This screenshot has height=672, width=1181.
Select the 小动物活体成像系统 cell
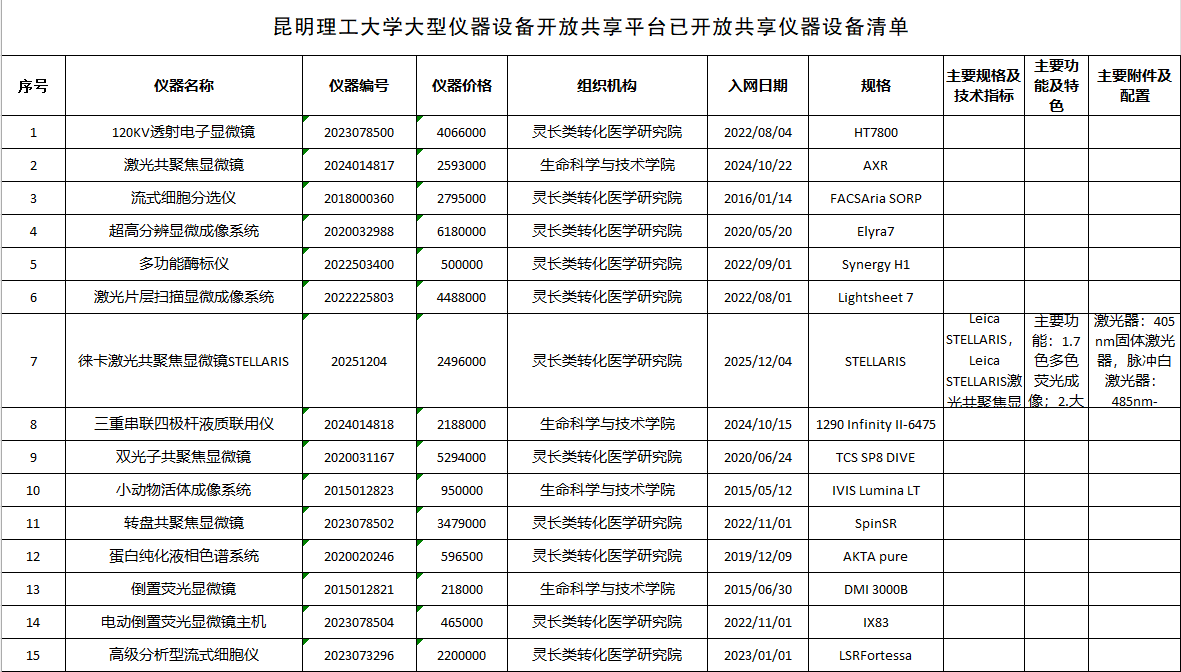pyautogui.click(x=184, y=490)
